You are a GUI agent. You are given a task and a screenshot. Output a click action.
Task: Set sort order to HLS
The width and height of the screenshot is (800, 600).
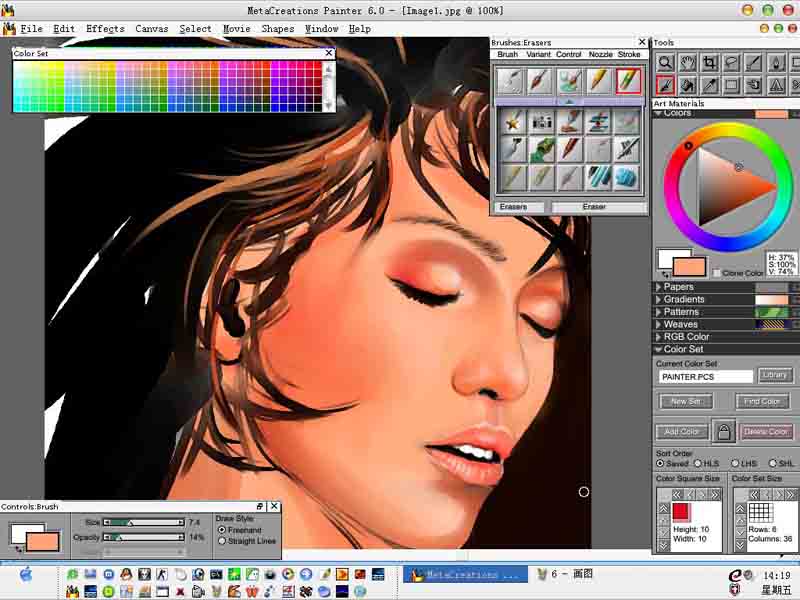(697, 463)
